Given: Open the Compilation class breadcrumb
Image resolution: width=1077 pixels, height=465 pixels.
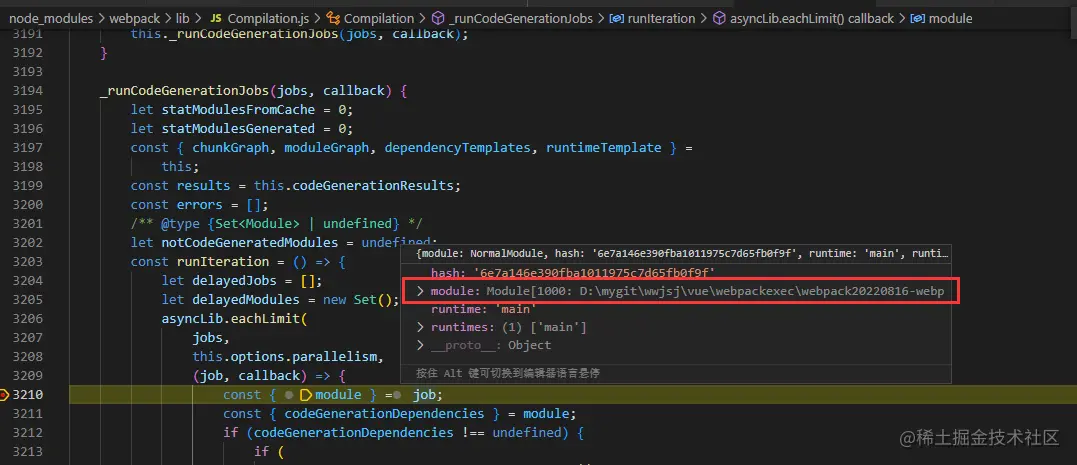Looking at the screenshot, I should point(379,19).
